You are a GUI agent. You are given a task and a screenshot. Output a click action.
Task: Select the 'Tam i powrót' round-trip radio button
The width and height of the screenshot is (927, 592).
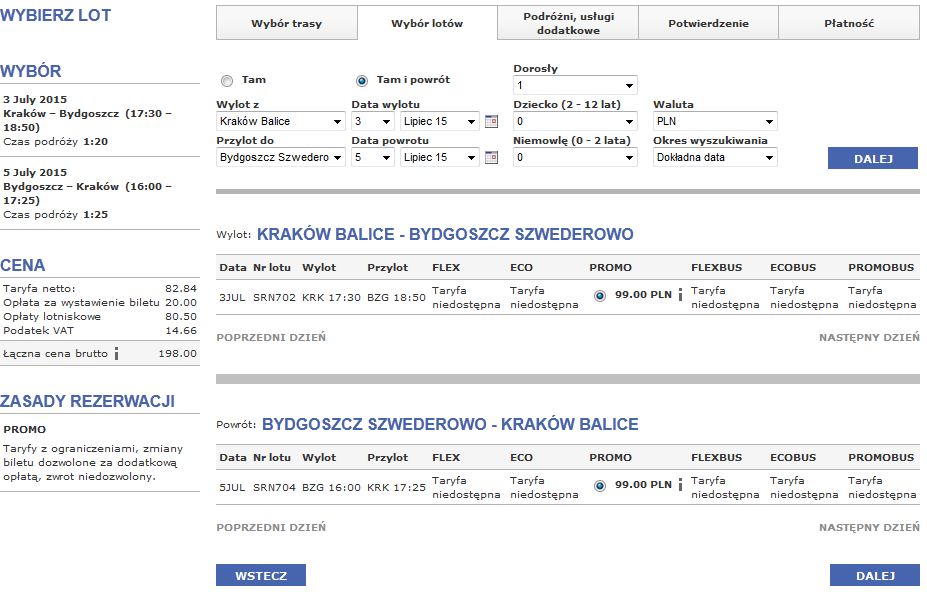click(x=362, y=80)
